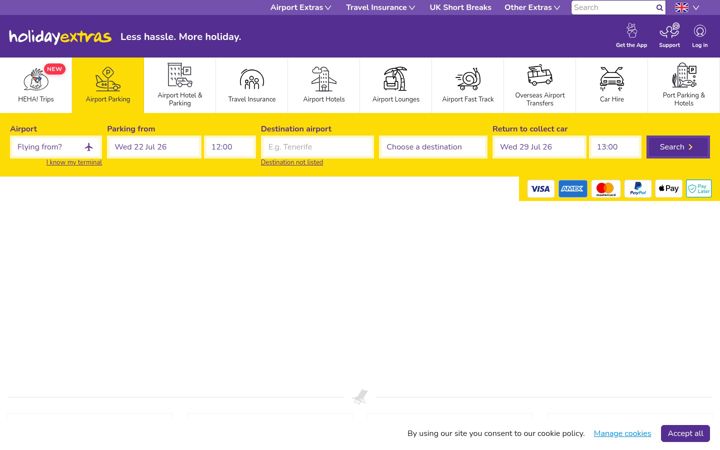Viewport: 720px width, 450px height.
Task: Click the UK flag language icon
Action: [x=681, y=7]
